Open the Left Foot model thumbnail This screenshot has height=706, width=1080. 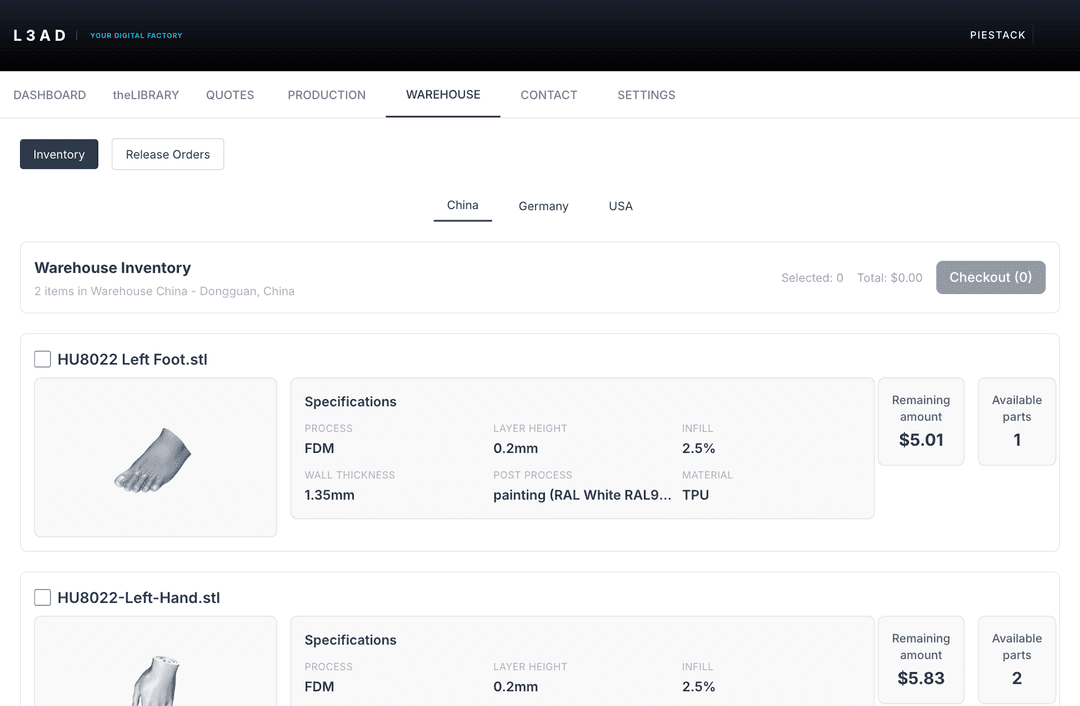point(155,457)
